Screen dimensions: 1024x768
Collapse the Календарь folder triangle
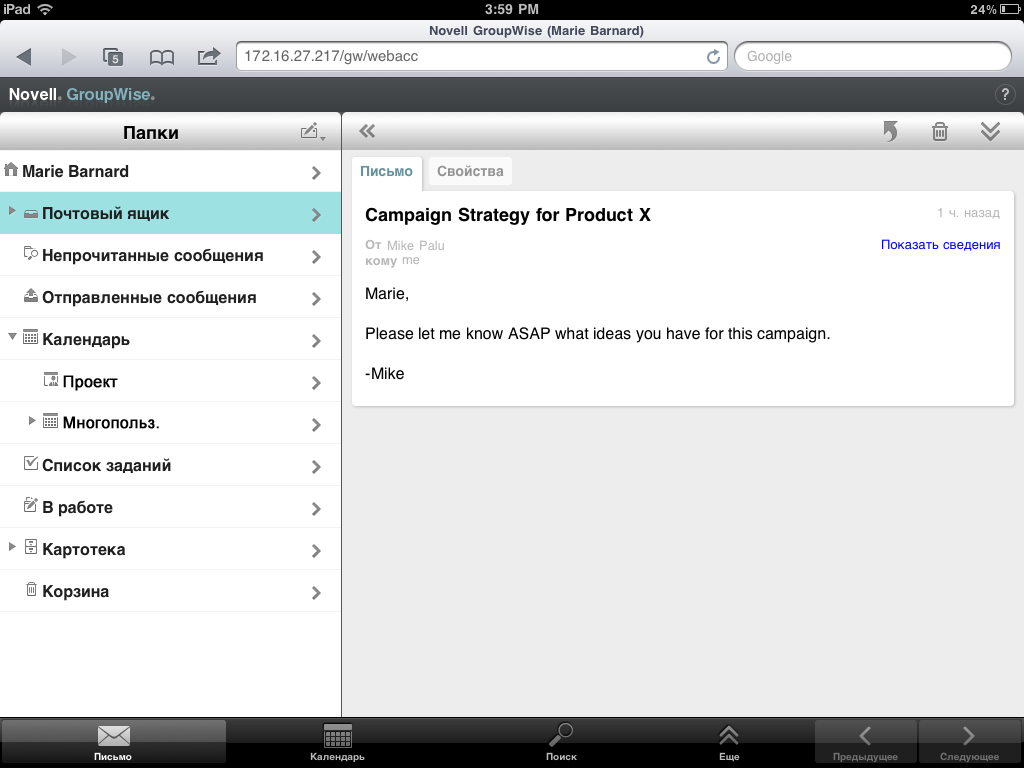[12, 337]
